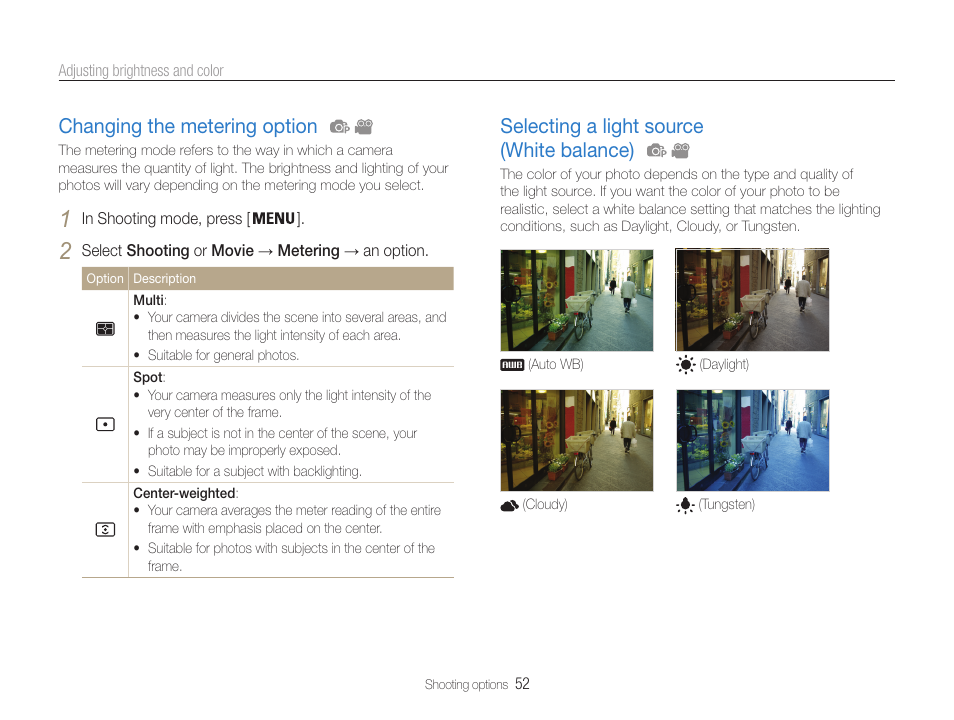Click the Cloudy cloud icon
This screenshot has height=720, width=954.
tap(510, 505)
